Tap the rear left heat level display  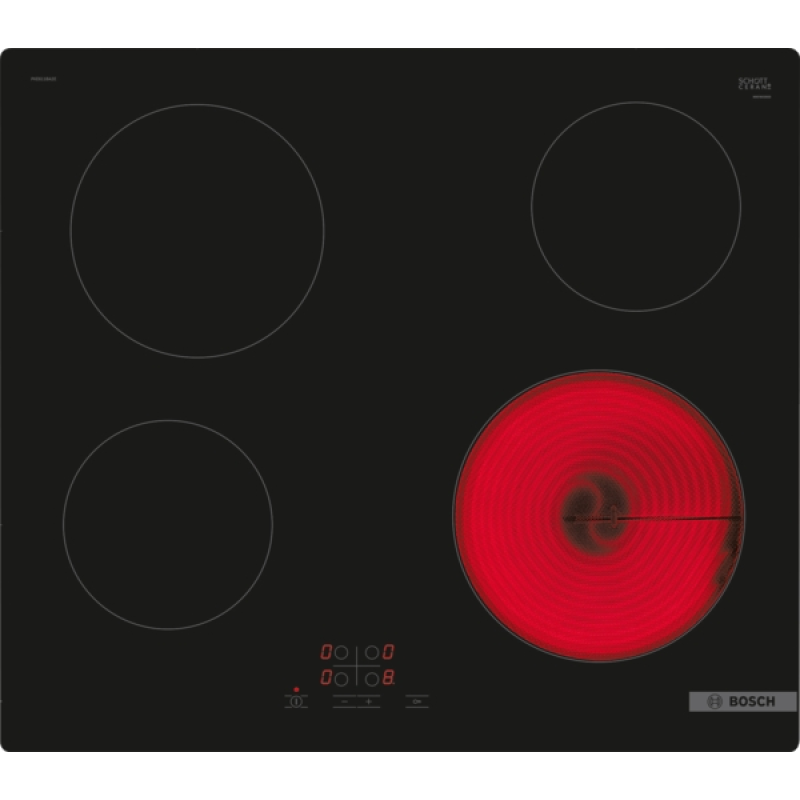(326, 652)
